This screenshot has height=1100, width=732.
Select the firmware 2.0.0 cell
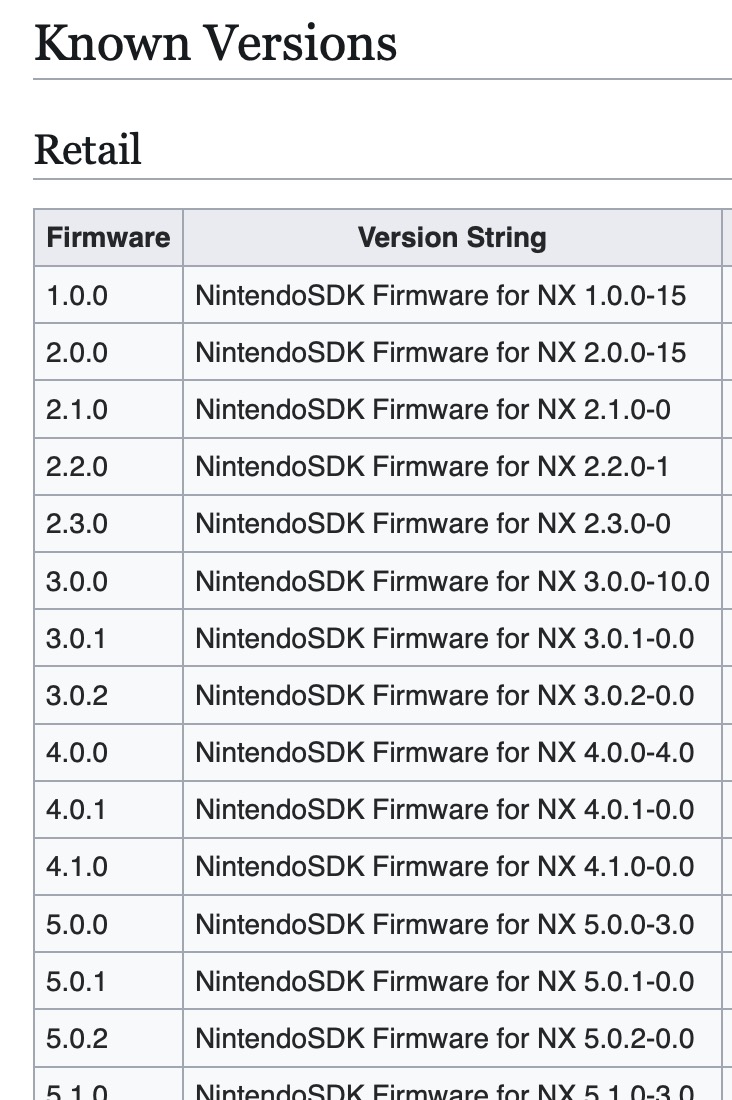[77, 352]
